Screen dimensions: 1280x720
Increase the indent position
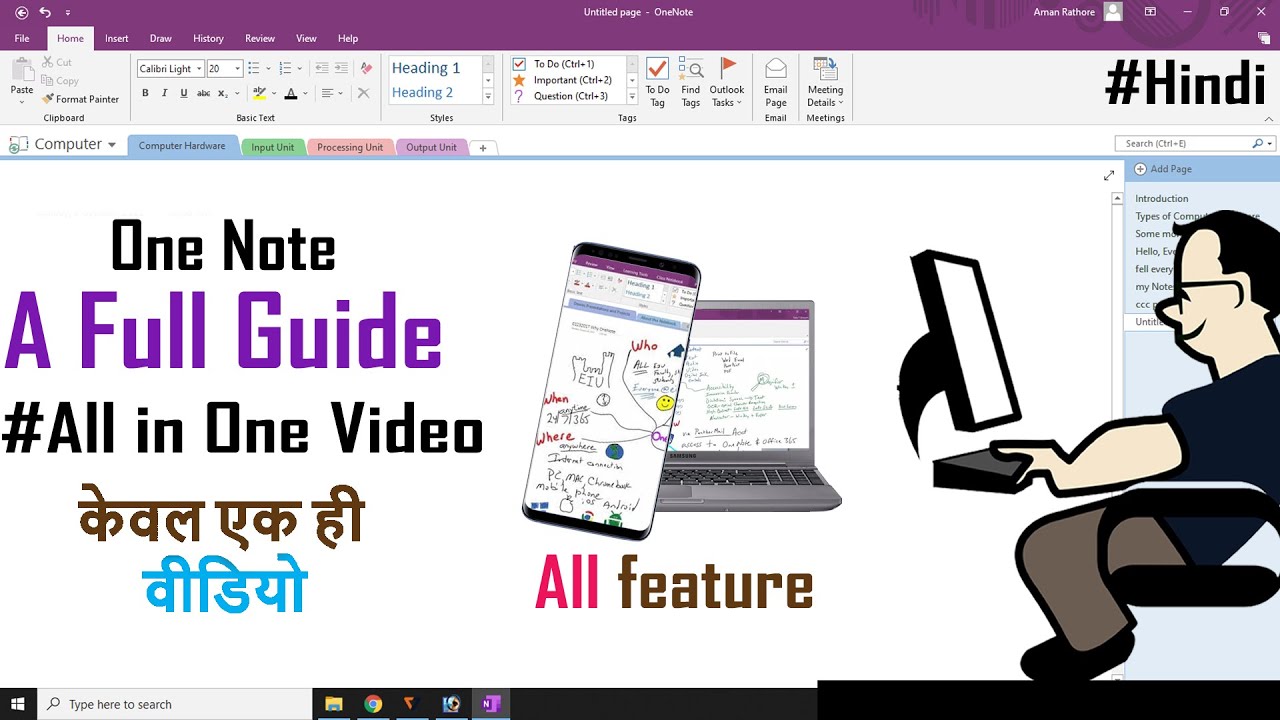(x=341, y=68)
